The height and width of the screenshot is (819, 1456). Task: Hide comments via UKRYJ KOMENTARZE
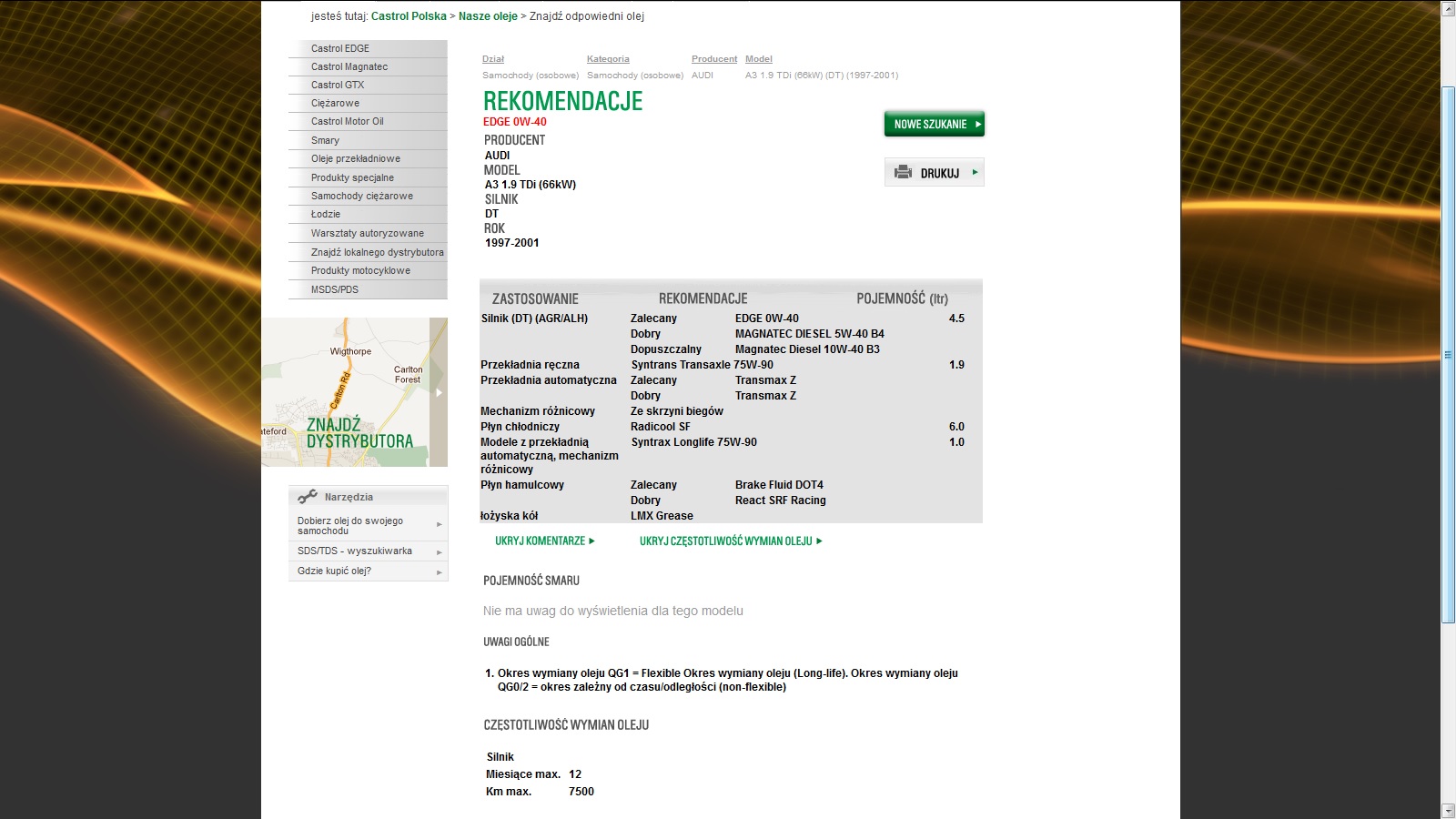click(x=544, y=541)
